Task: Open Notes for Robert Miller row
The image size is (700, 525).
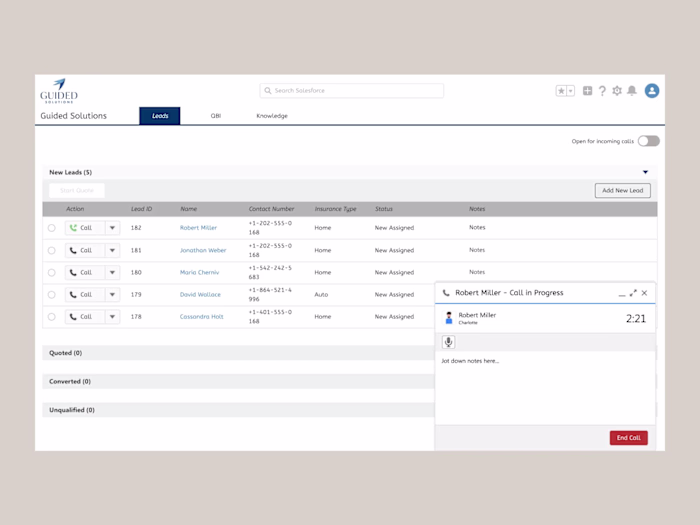Action: (x=477, y=227)
